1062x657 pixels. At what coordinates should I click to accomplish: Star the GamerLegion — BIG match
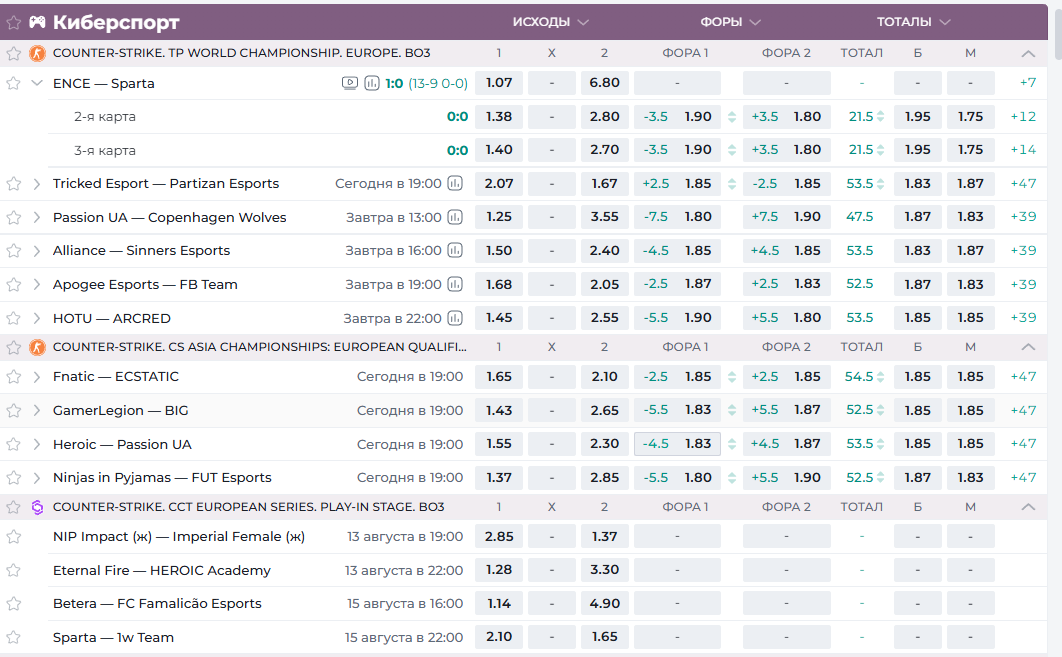14,410
